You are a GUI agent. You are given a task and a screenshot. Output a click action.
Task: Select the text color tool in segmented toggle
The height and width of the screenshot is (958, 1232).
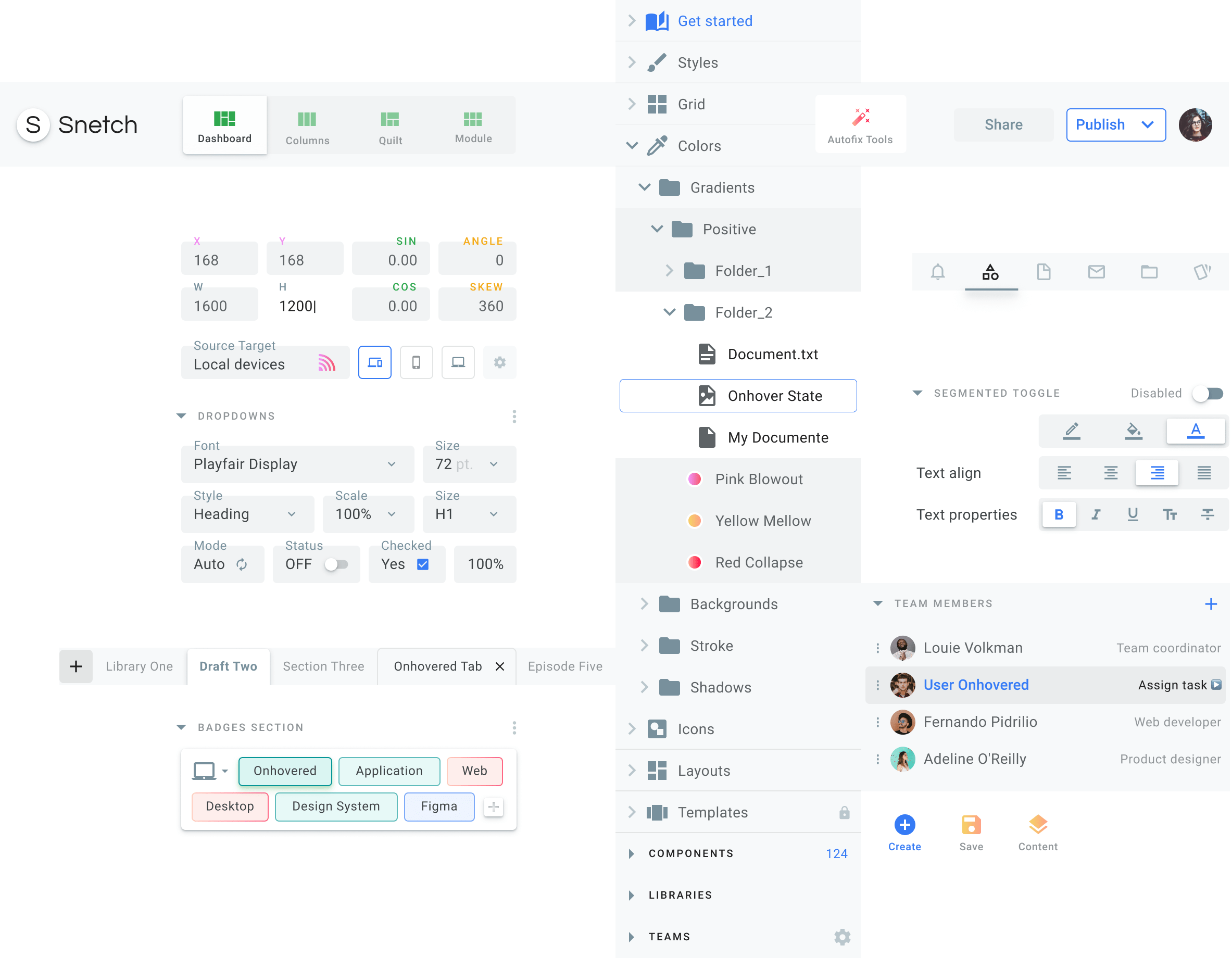coord(1196,431)
